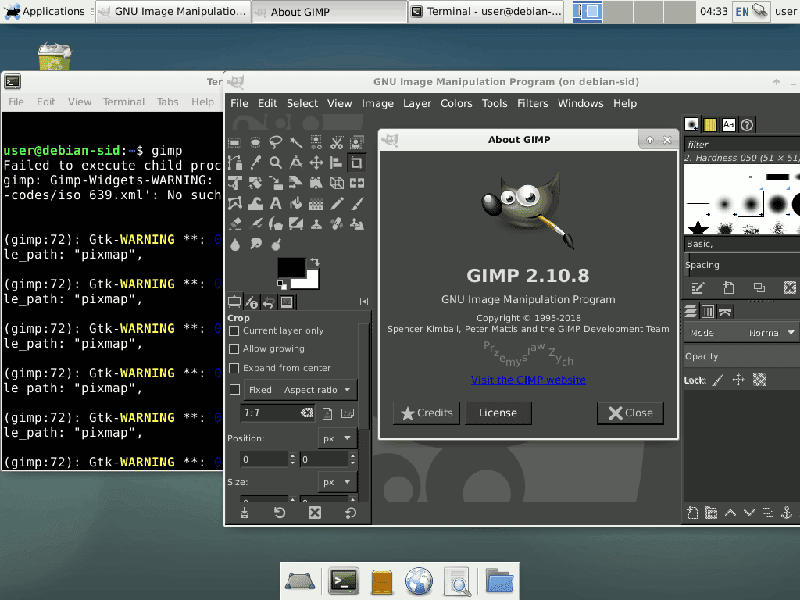Choose the Crop tool in the toolbox

tap(357, 161)
